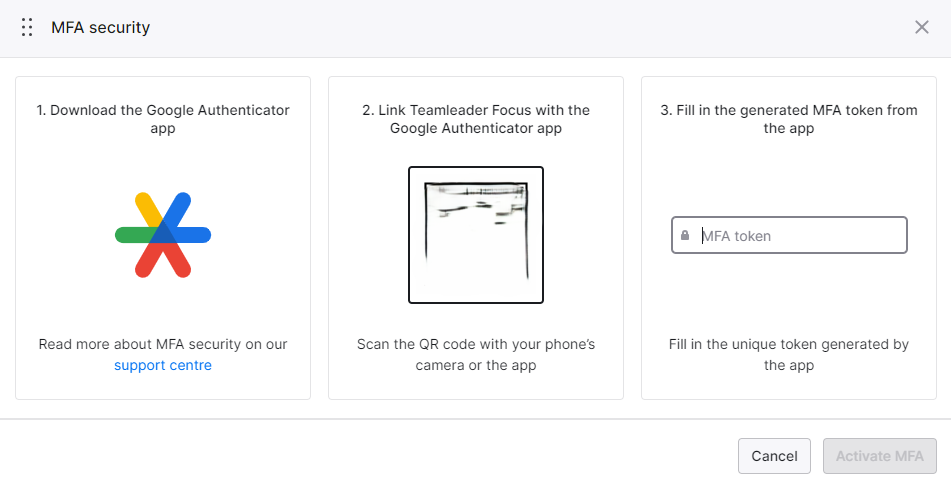Select the step 2 Link Teamleader Focus heading

click(476, 119)
